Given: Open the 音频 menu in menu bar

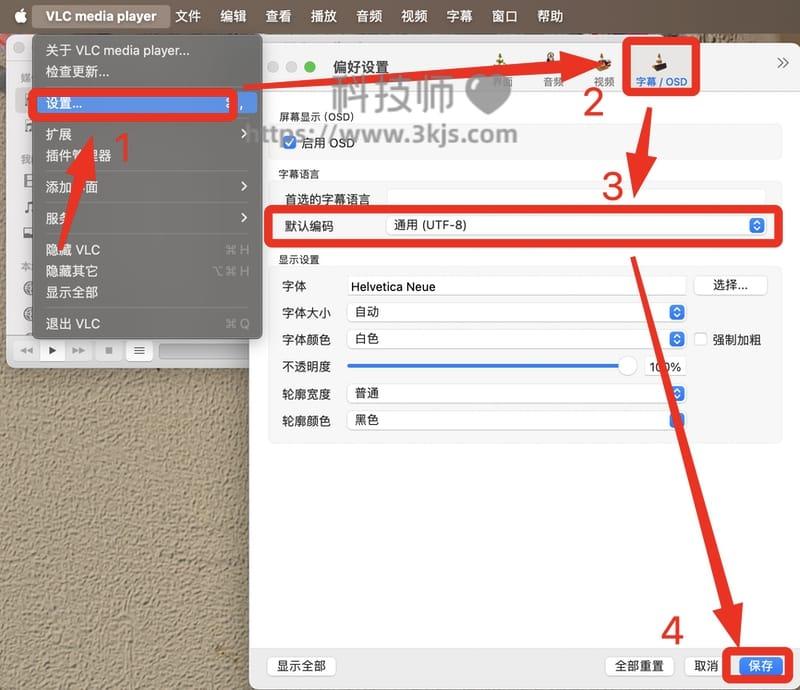Looking at the screenshot, I should (369, 16).
